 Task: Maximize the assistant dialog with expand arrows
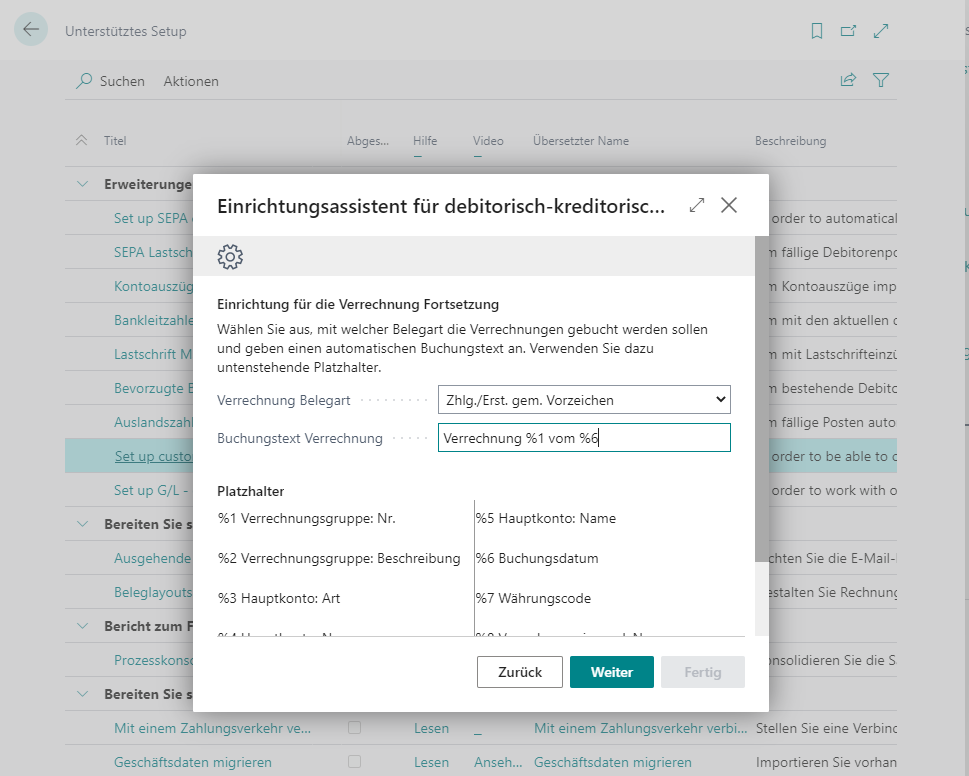(x=697, y=205)
